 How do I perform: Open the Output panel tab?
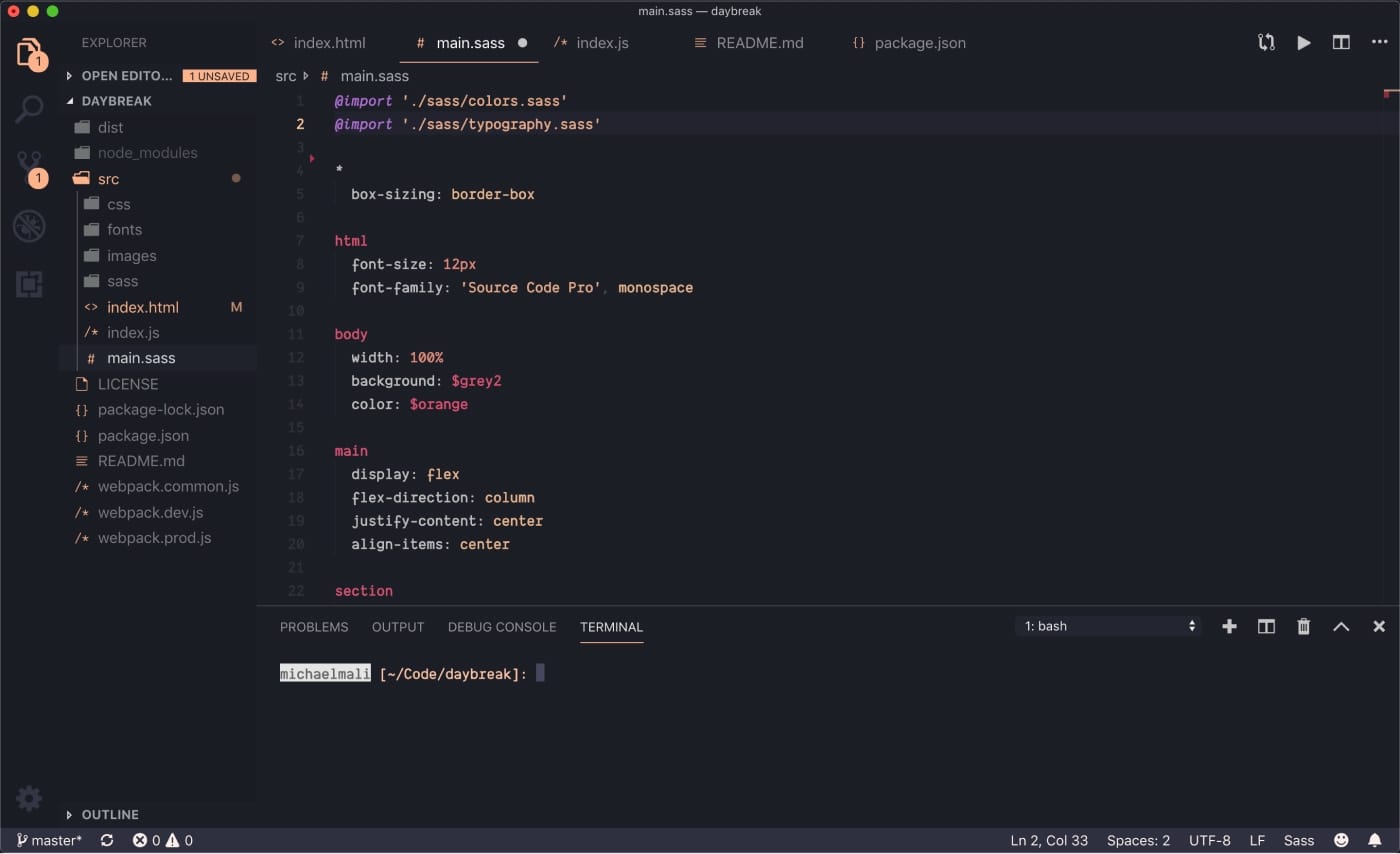pyautogui.click(x=398, y=627)
